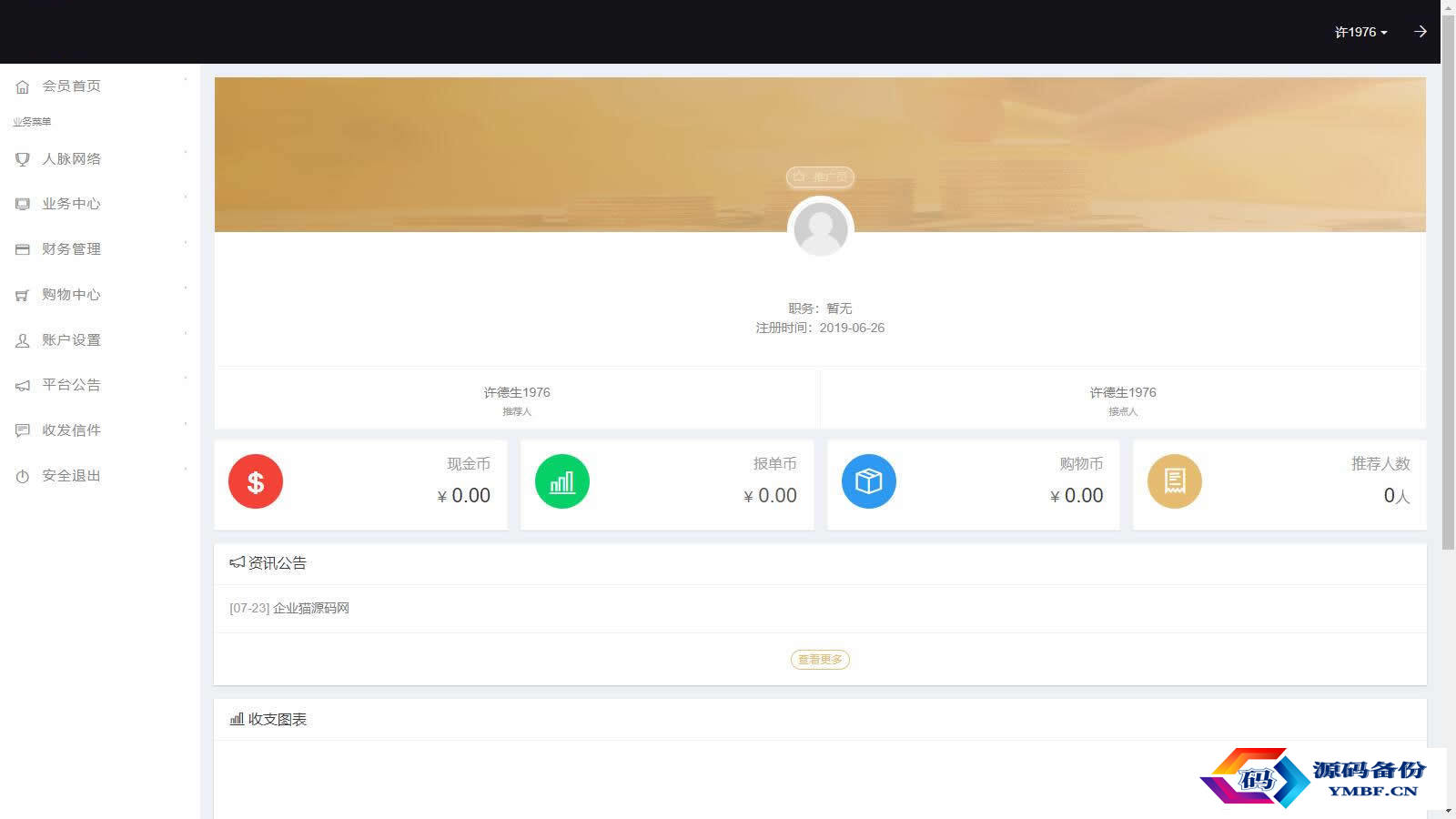Click the 许德生1976 name above 推荐人
1456x819 pixels.
coord(517,392)
